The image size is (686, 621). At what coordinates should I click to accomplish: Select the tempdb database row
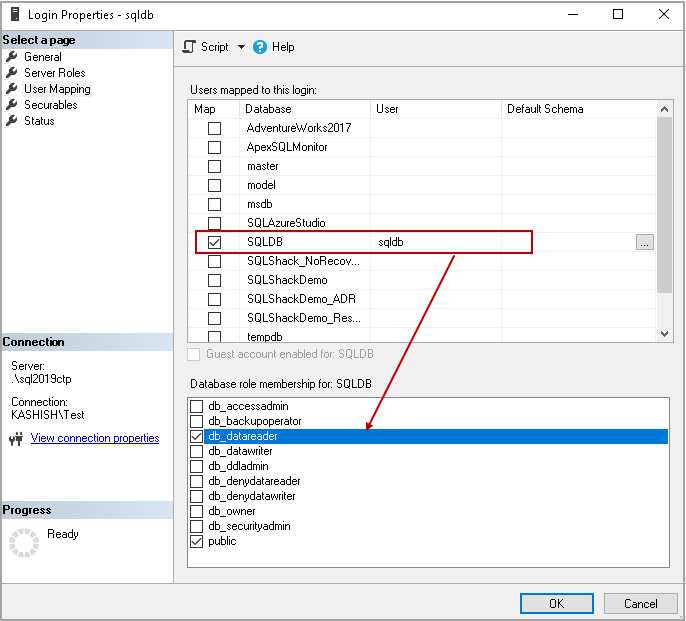(422, 336)
